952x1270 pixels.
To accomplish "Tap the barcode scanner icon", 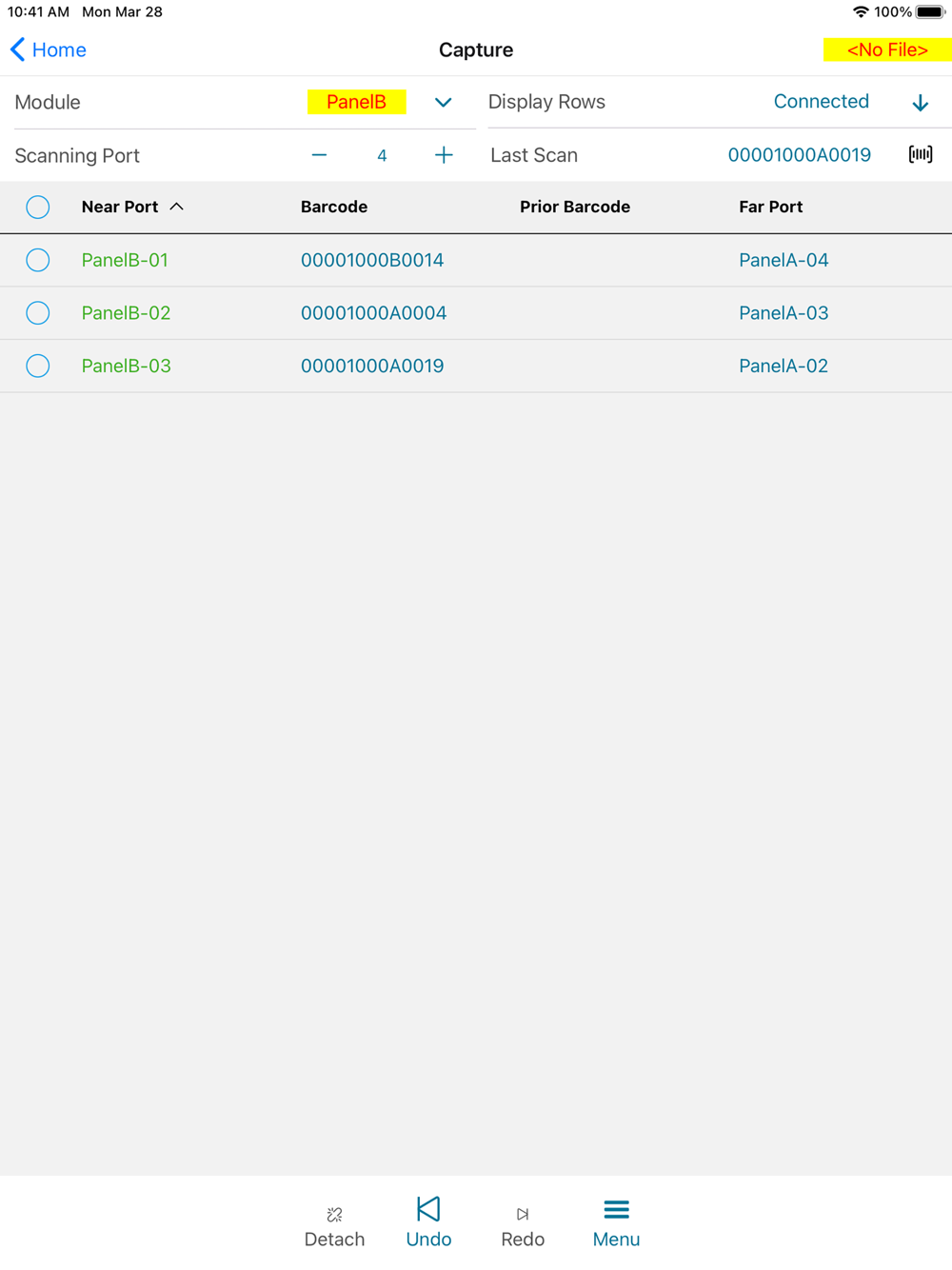I will pyautogui.click(x=921, y=154).
